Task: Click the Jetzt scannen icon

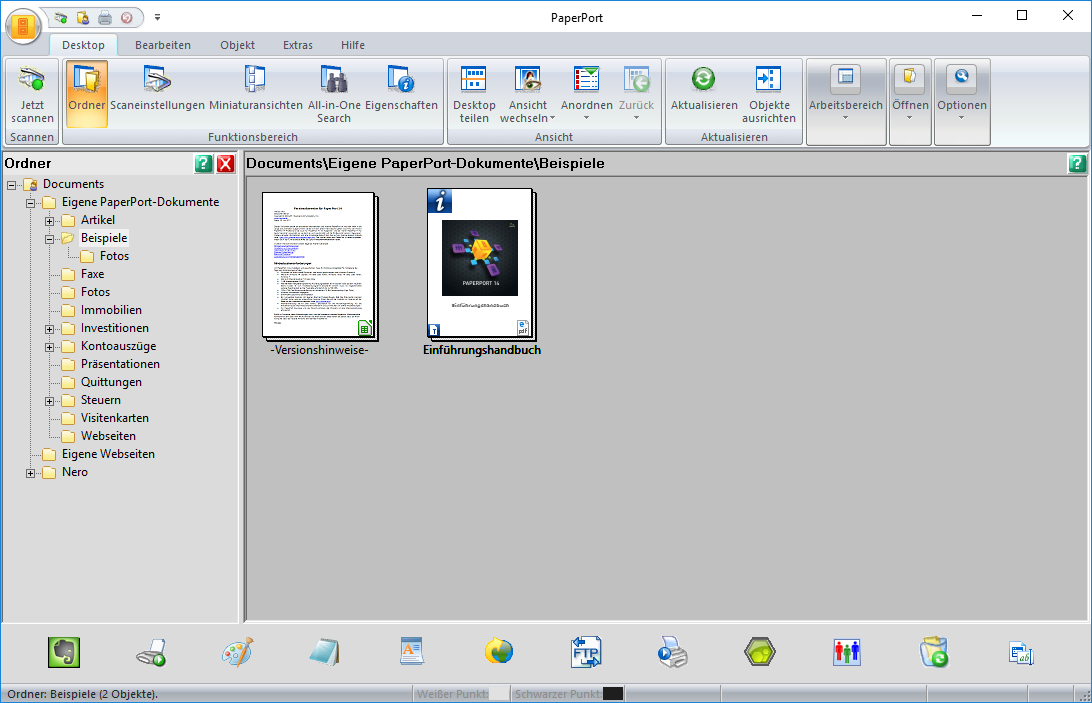Action: 32,80
